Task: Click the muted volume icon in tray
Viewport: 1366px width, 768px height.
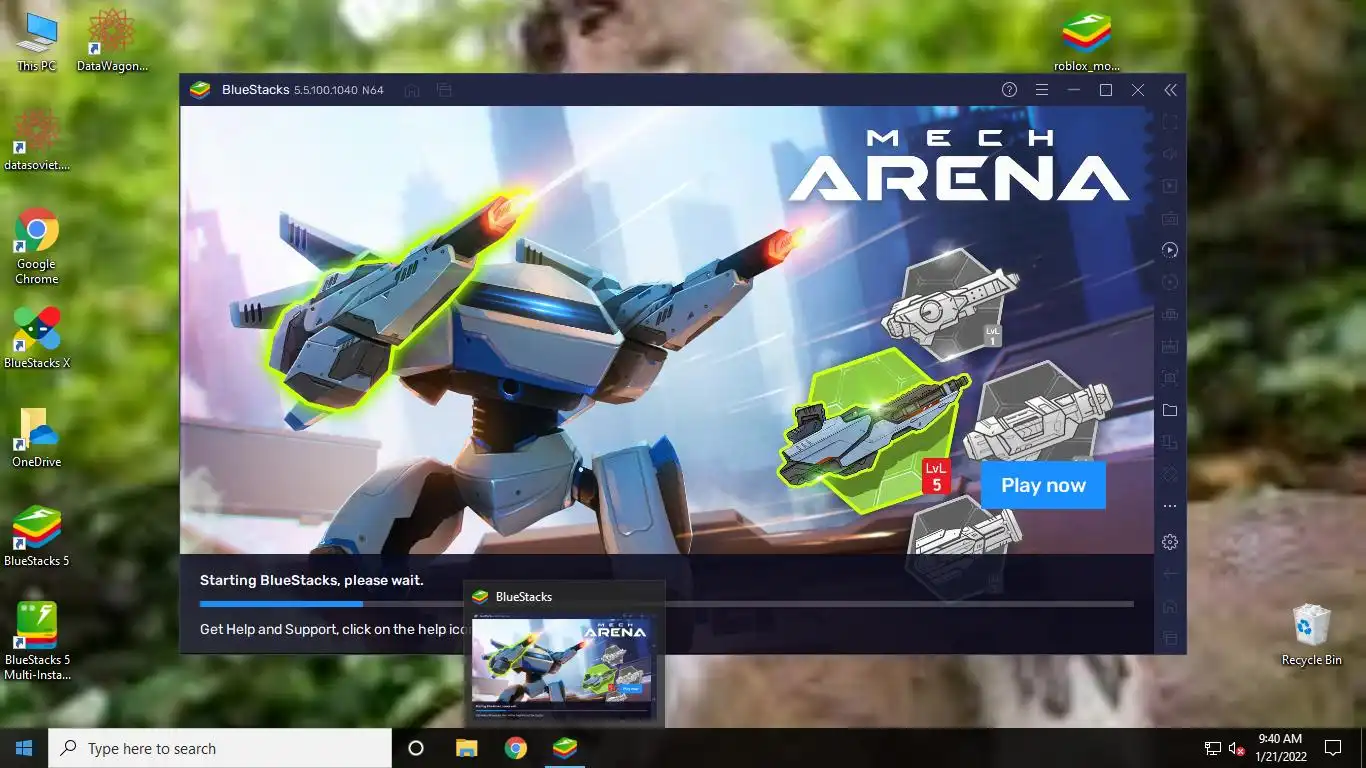Action: (1236, 748)
